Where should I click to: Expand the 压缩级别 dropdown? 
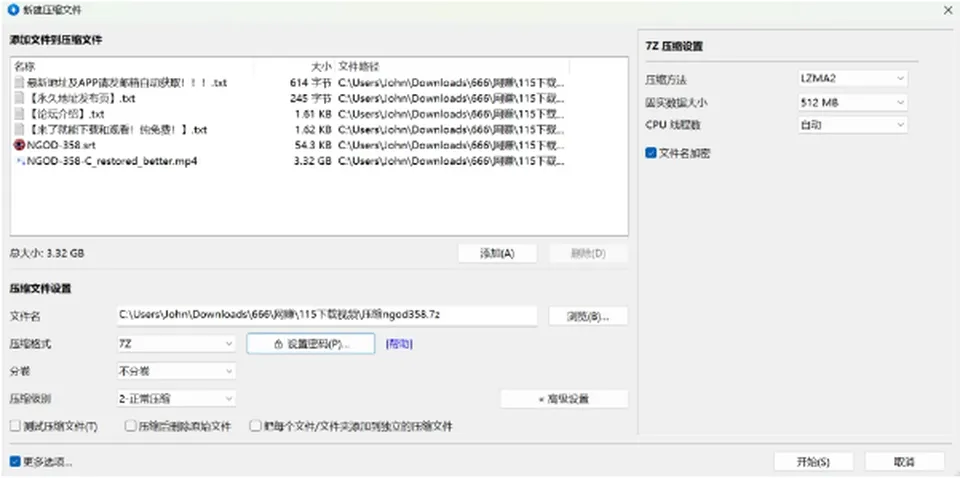coord(176,398)
